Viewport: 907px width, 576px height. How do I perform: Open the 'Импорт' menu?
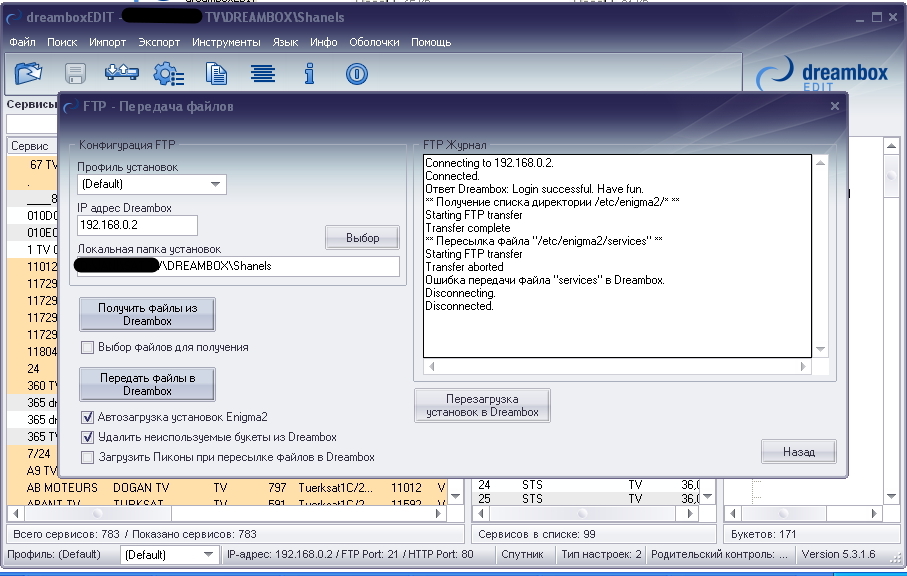[x=107, y=42]
